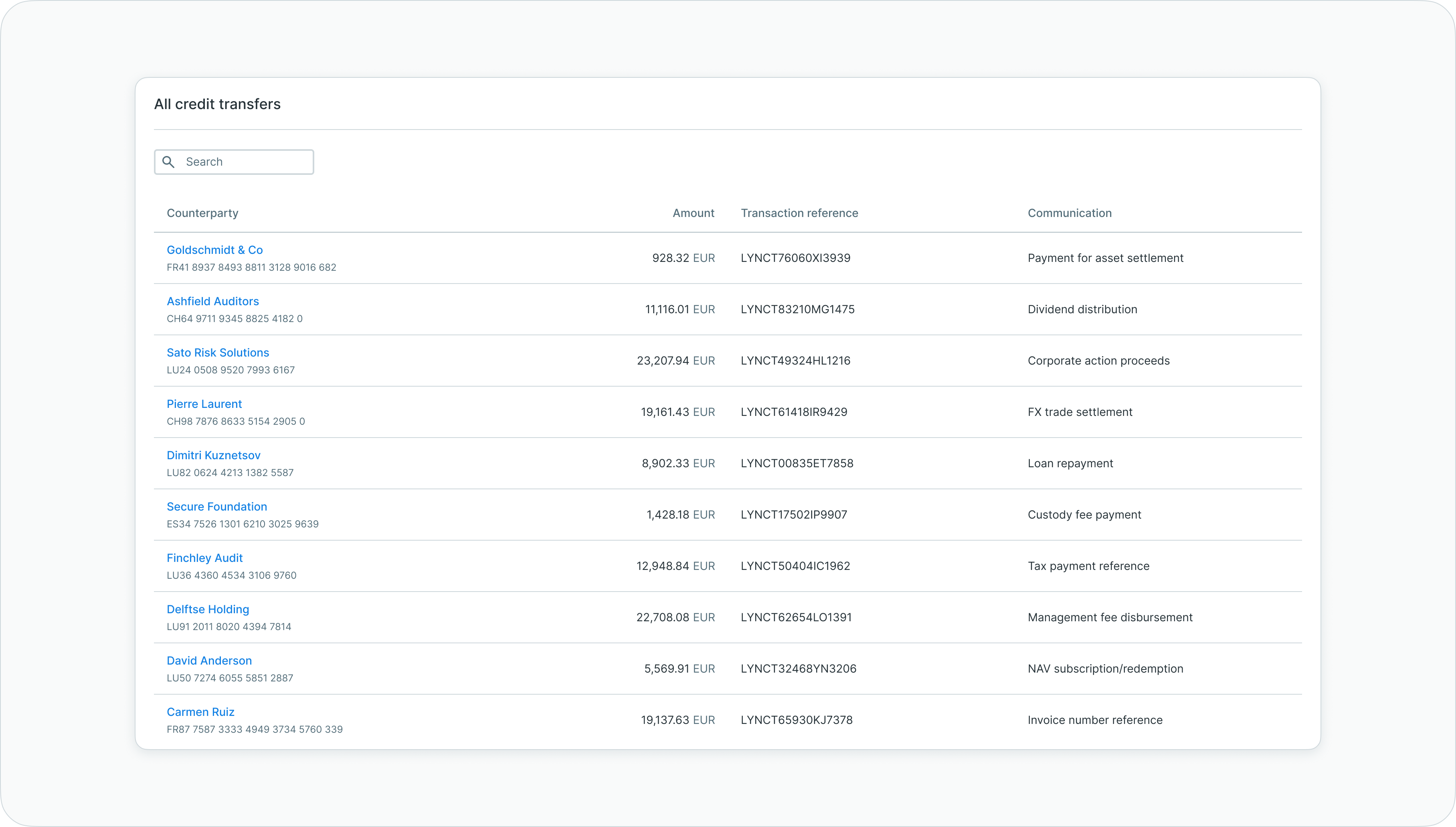Click the Transaction reference column header
The image size is (1456, 827).
click(799, 213)
